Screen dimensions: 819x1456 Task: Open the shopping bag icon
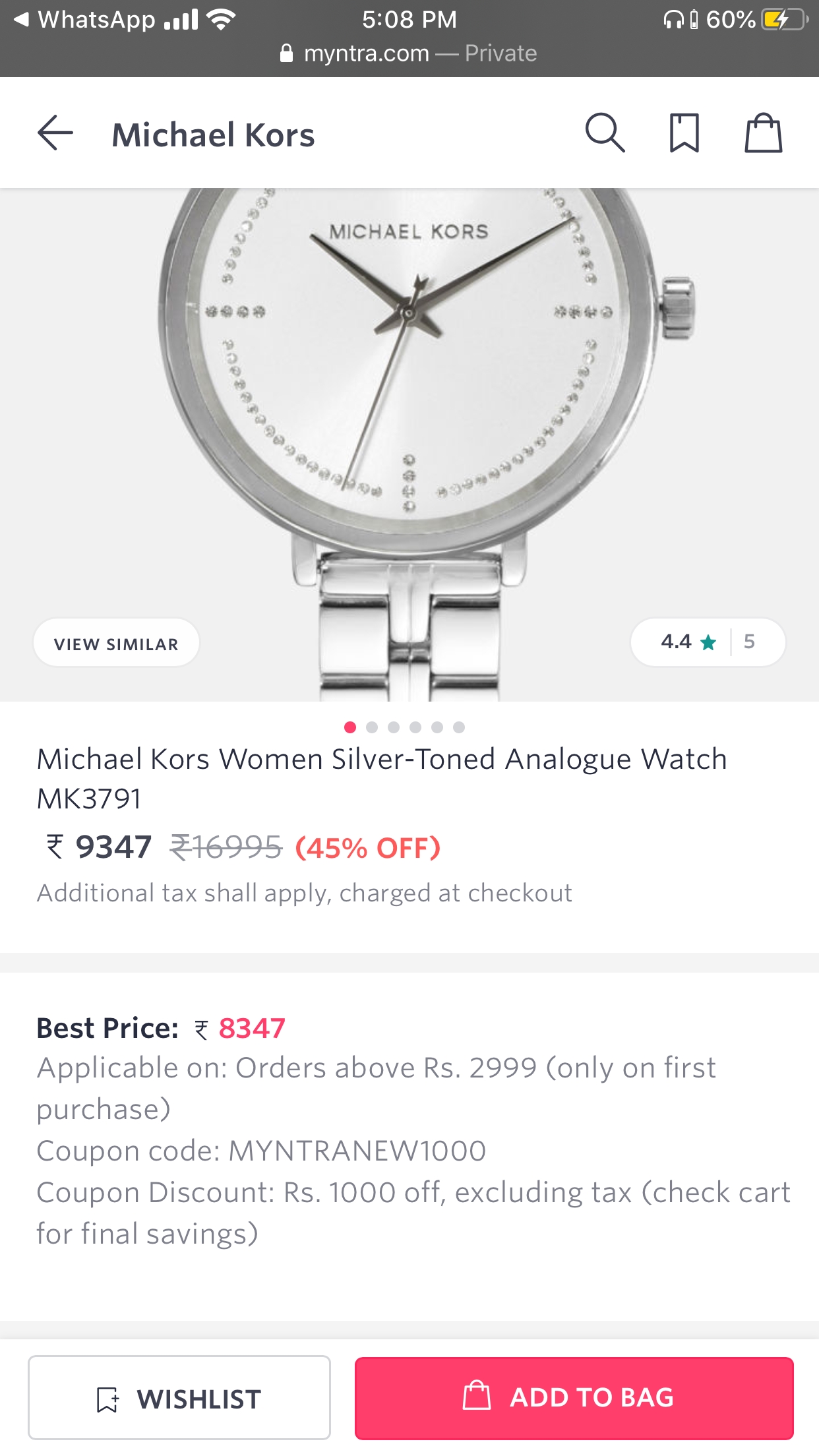pos(763,134)
